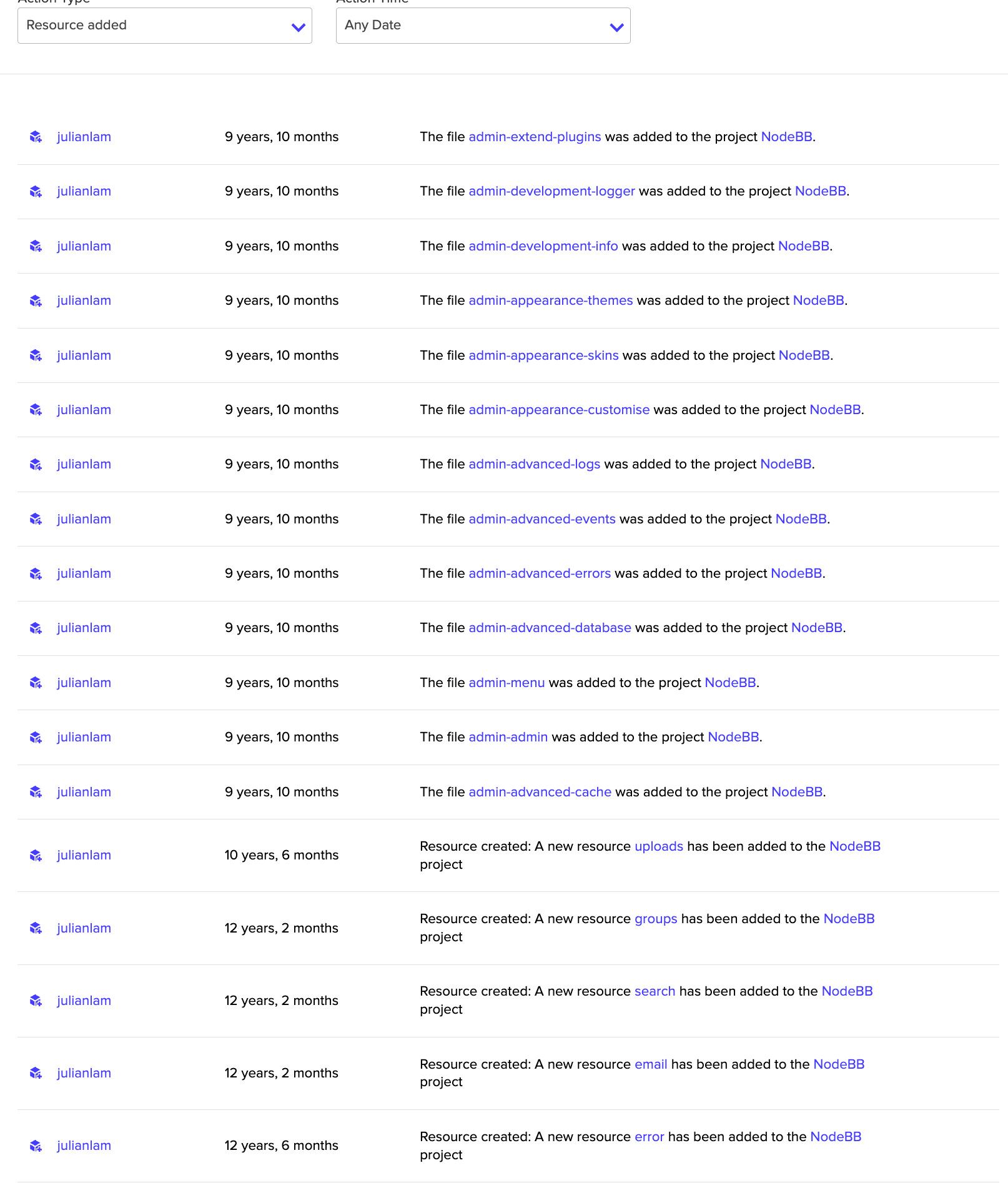Image resolution: width=1008 pixels, height=1183 pixels.
Task: Open julianlam profile in admin-admin row
Action: (x=84, y=737)
